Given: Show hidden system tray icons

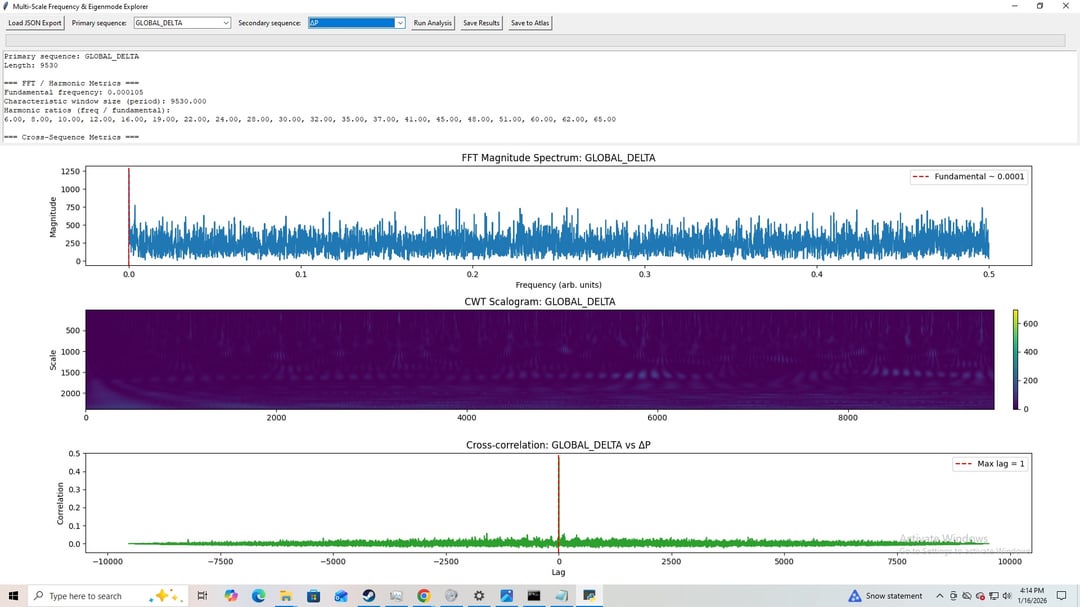Looking at the screenshot, I should 939,596.
